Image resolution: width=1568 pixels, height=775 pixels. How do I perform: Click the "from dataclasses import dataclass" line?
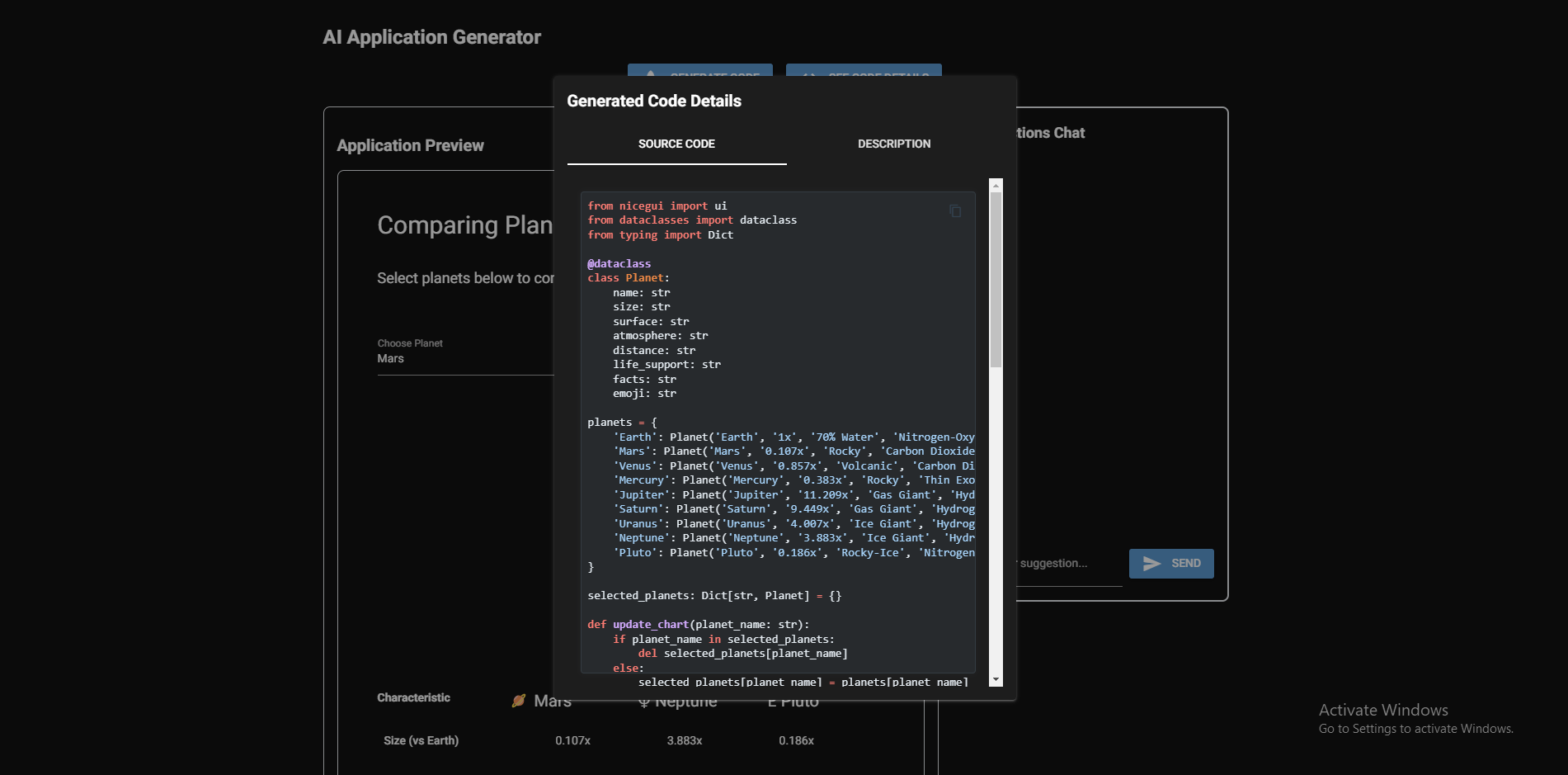click(692, 220)
